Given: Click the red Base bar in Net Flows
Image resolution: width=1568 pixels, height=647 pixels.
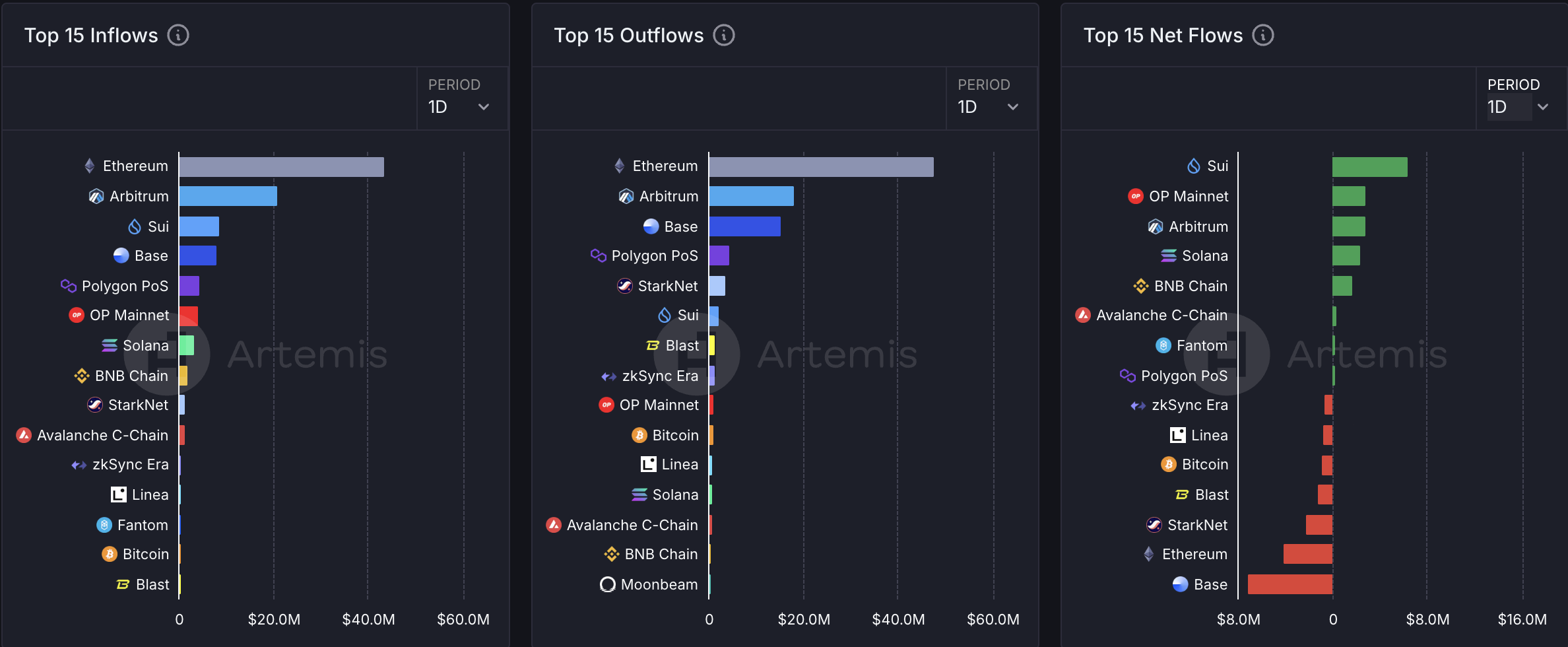Looking at the screenshot, I should 1290,584.
